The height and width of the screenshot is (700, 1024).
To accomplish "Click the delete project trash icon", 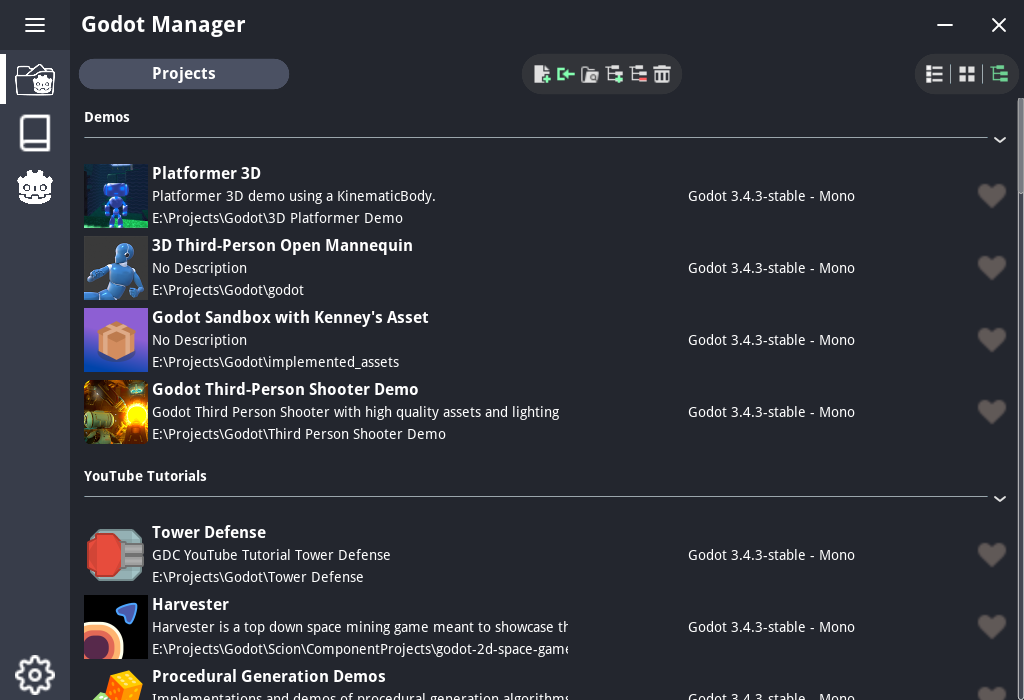I will [662, 74].
